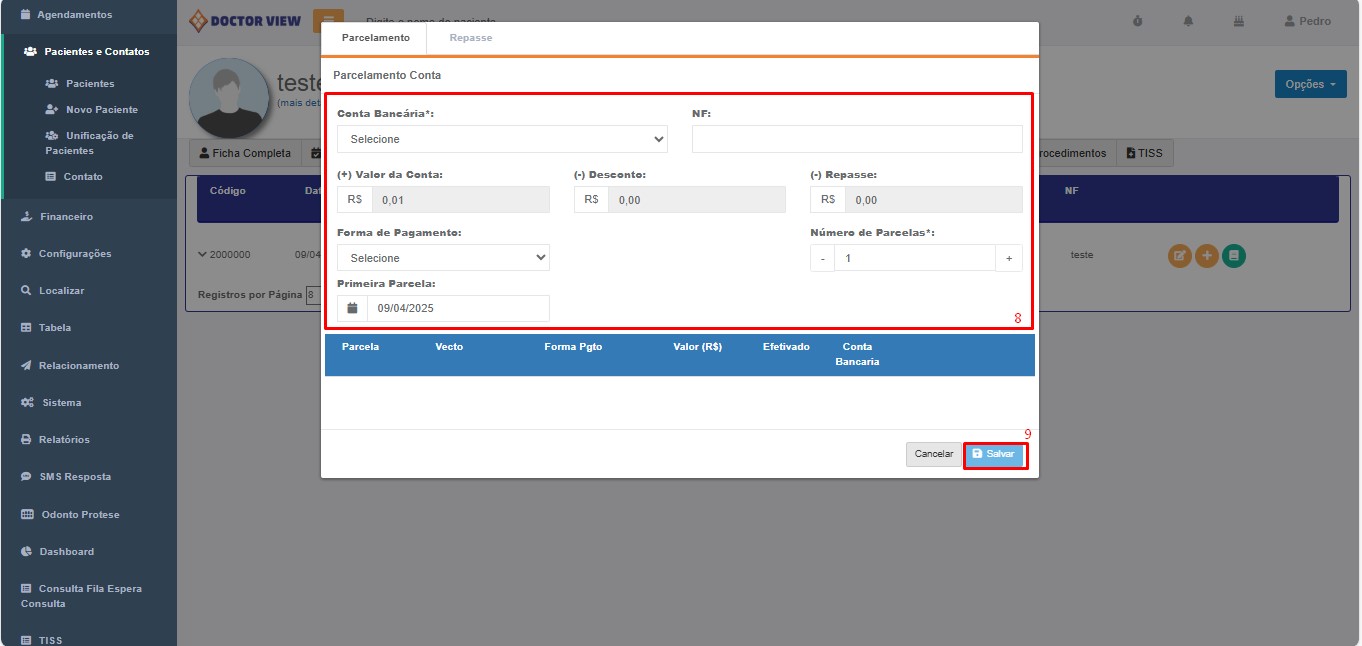Increase Número de Parcelas with plus

coord(1008,258)
